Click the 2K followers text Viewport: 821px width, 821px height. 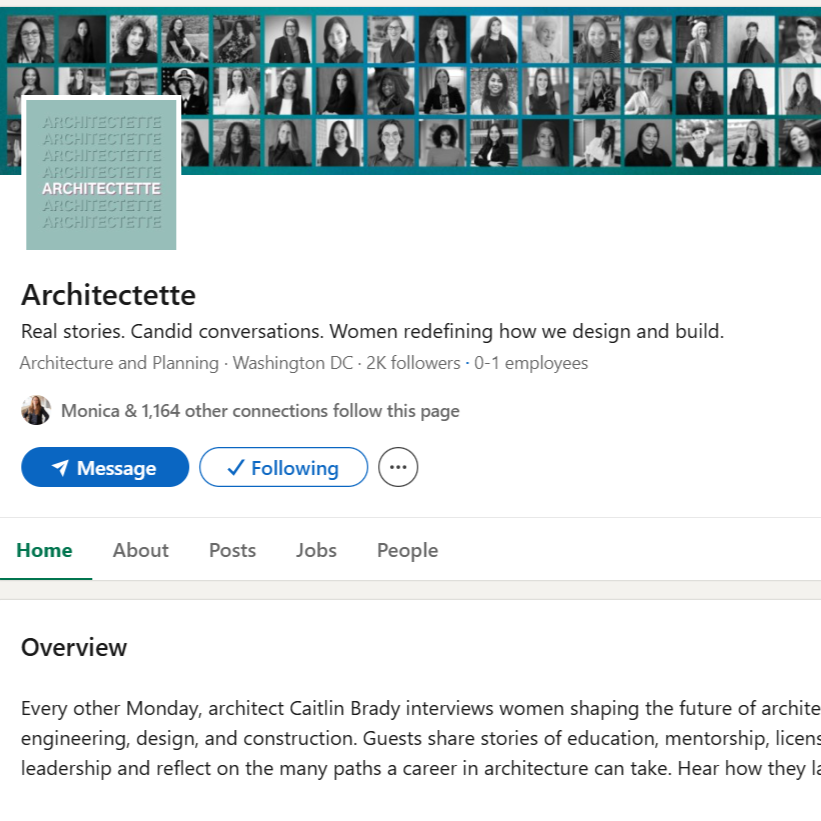413,363
